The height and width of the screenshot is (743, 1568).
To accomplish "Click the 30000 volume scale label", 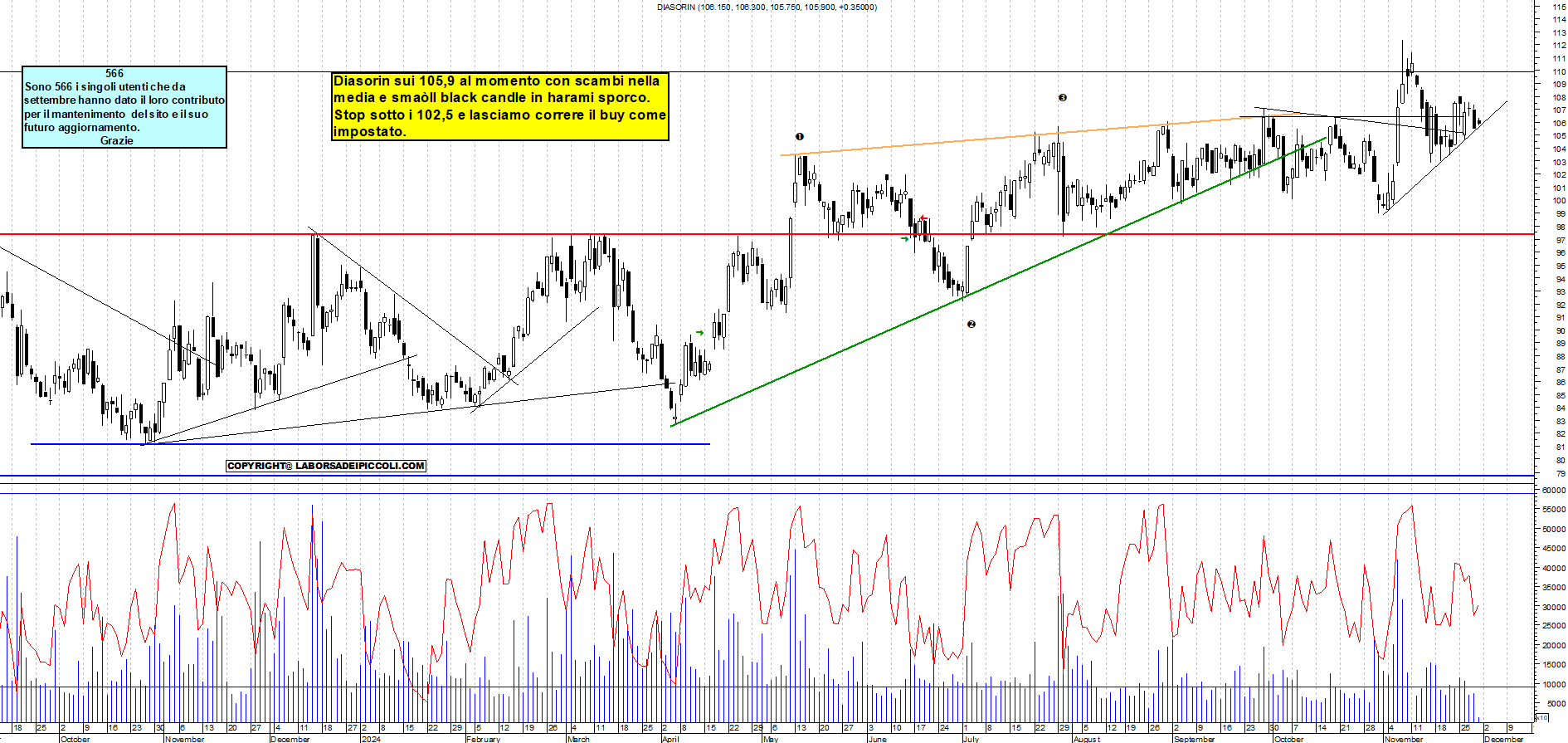I will [1554, 607].
